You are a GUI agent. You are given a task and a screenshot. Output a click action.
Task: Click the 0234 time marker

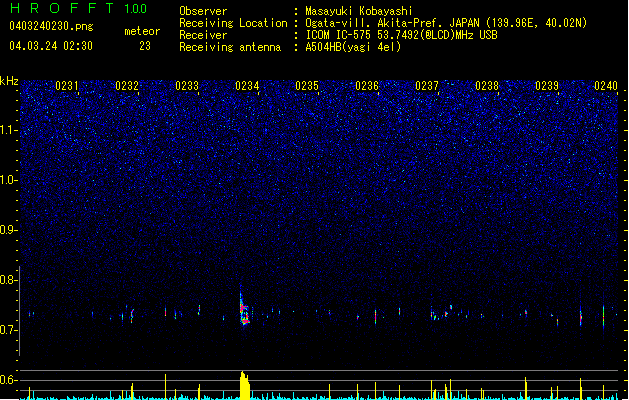click(x=247, y=86)
